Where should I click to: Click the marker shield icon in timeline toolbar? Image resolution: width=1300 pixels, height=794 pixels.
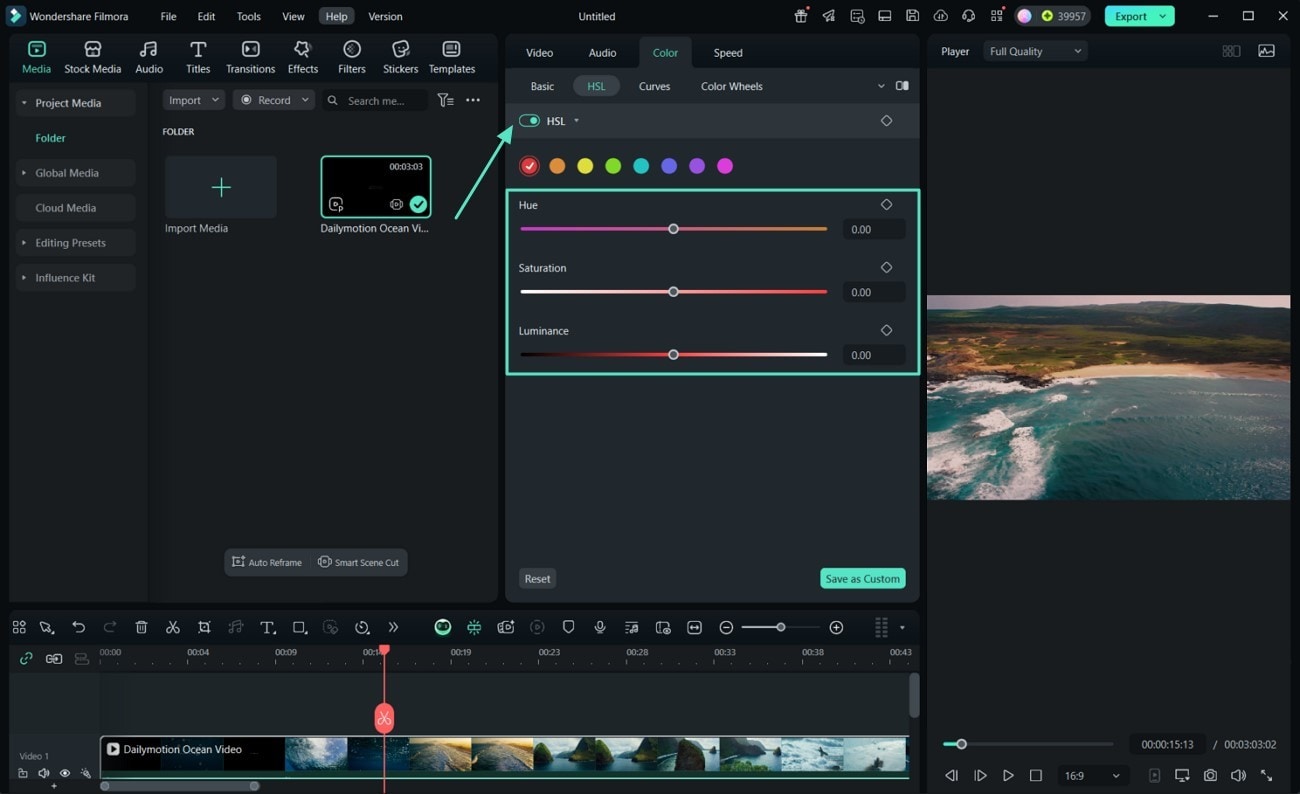tap(568, 627)
